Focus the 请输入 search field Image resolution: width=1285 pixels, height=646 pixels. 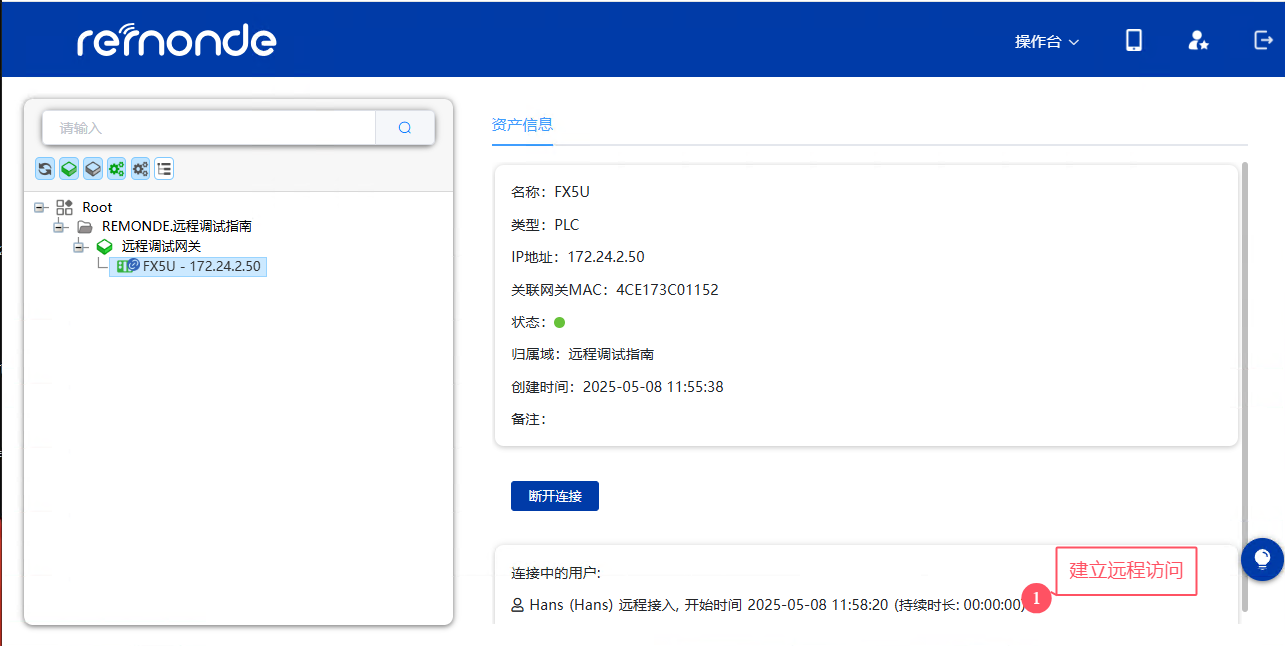[x=209, y=128]
